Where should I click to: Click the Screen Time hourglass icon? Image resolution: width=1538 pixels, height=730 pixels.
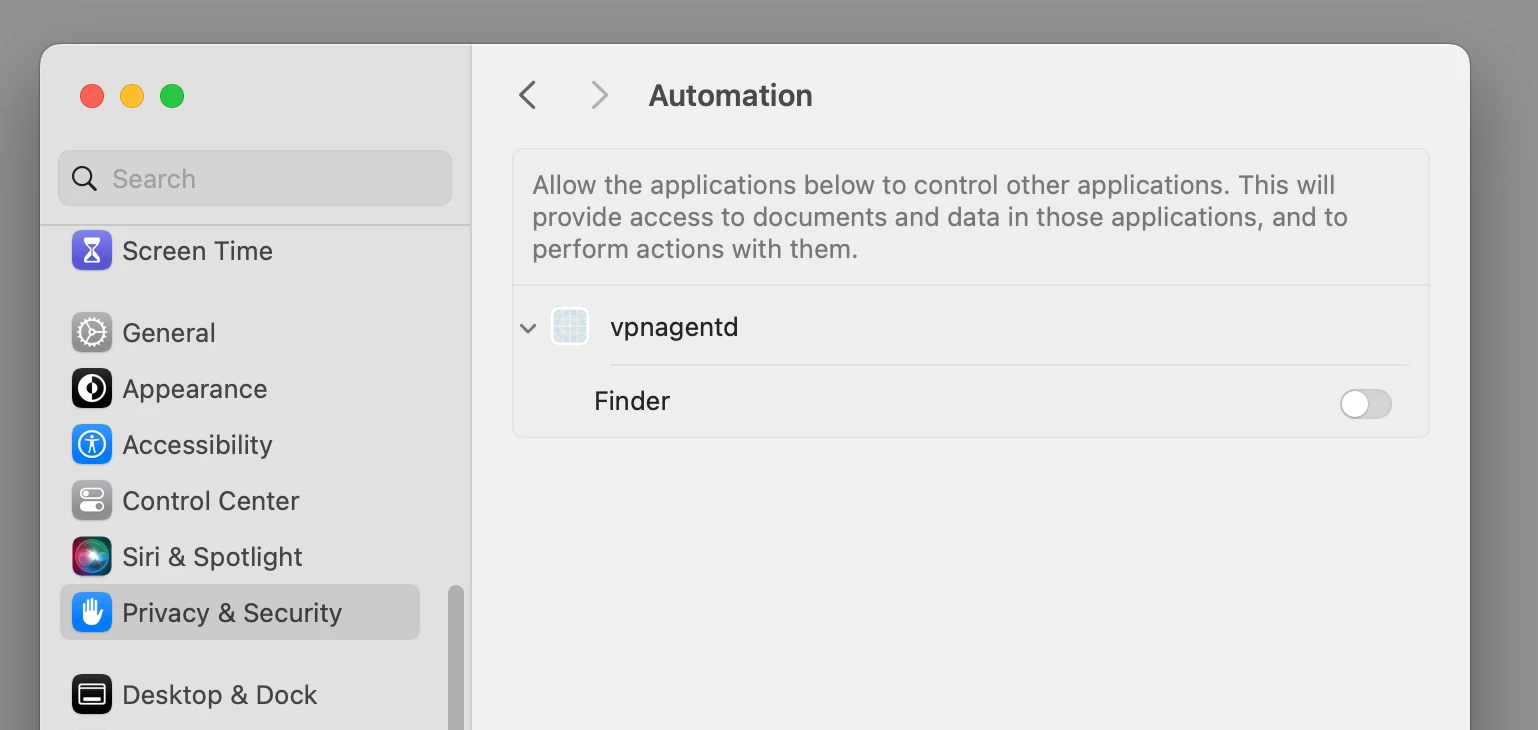tap(92, 250)
